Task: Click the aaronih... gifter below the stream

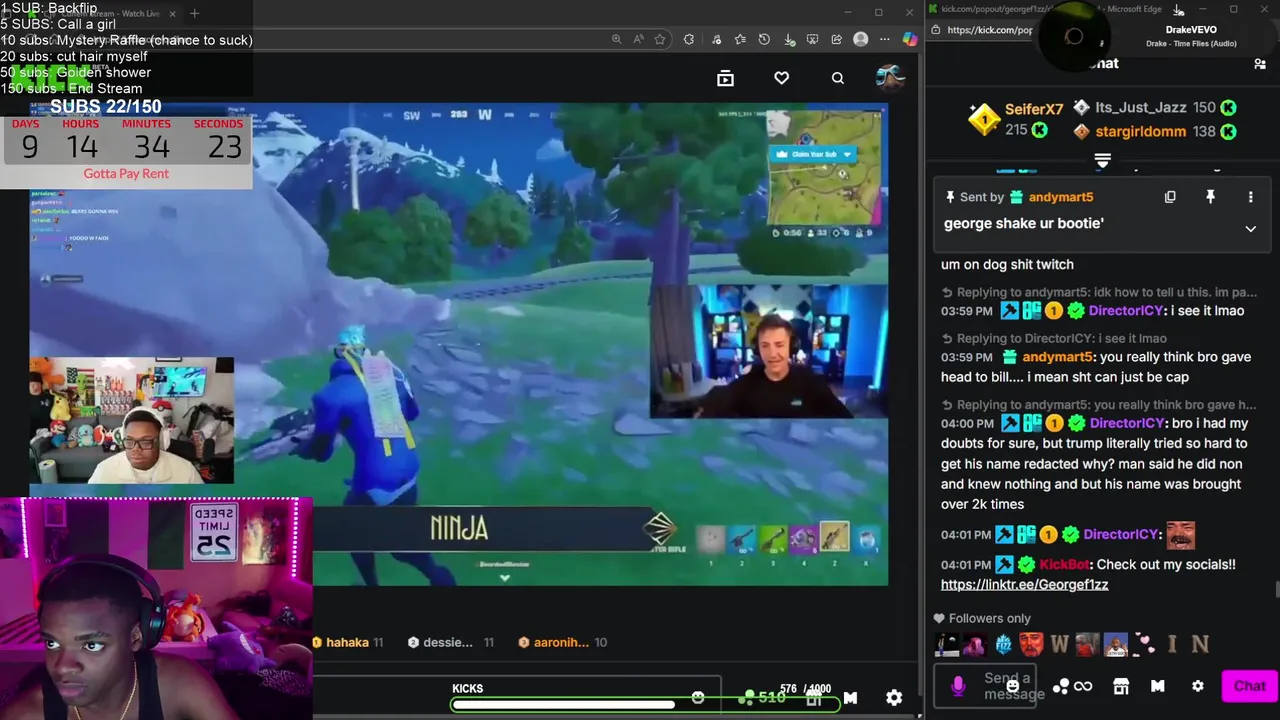Action: pos(561,642)
